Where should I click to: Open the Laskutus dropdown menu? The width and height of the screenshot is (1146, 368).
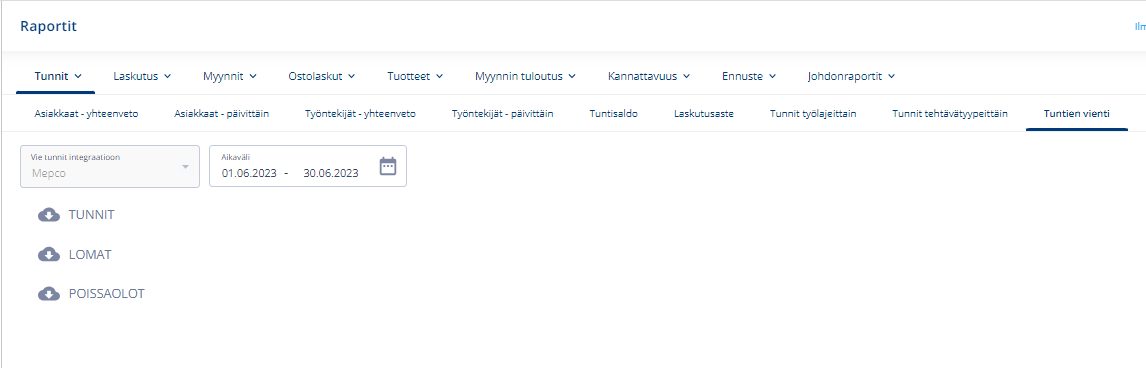142,76
